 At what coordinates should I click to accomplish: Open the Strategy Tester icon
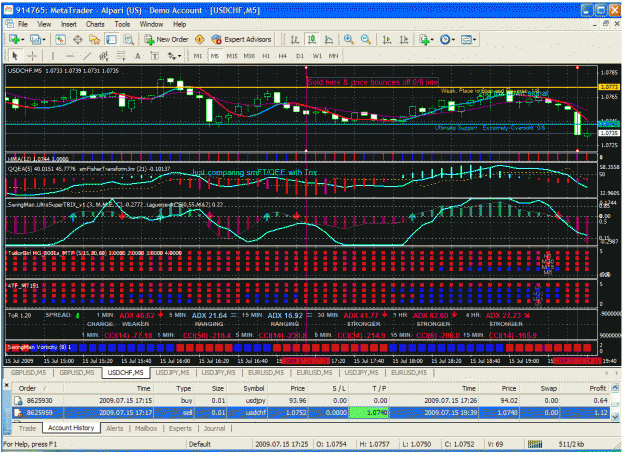click(x=128, y=39)
